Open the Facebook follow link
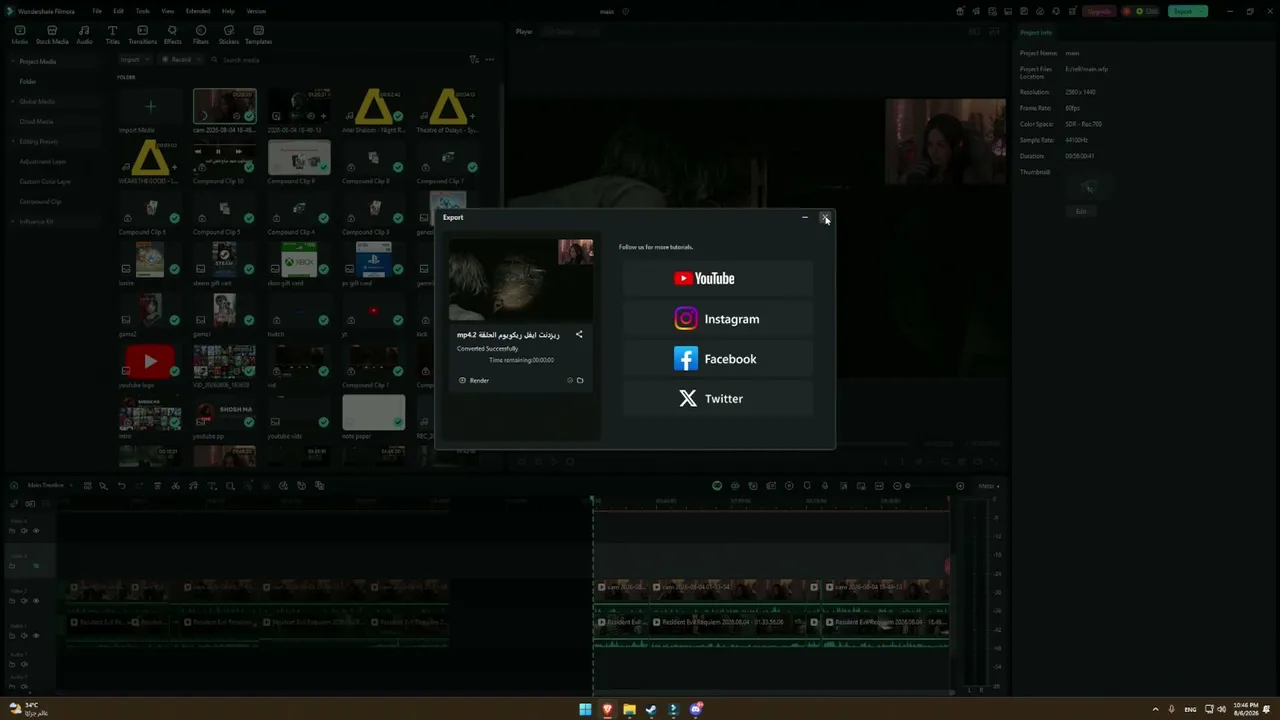This screenshot has width=1280, height=720. pyautogui.click(x=717, y=359)
